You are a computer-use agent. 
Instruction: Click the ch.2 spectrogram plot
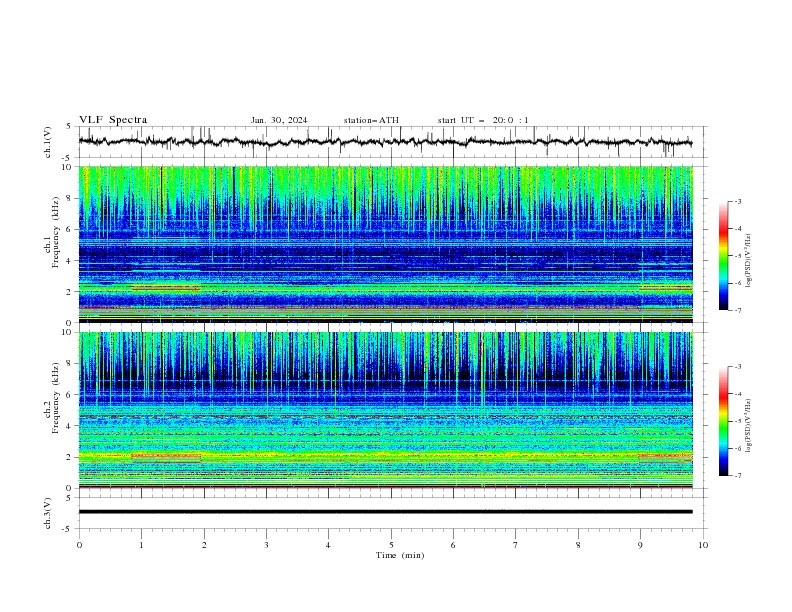[x=386, y=410]
